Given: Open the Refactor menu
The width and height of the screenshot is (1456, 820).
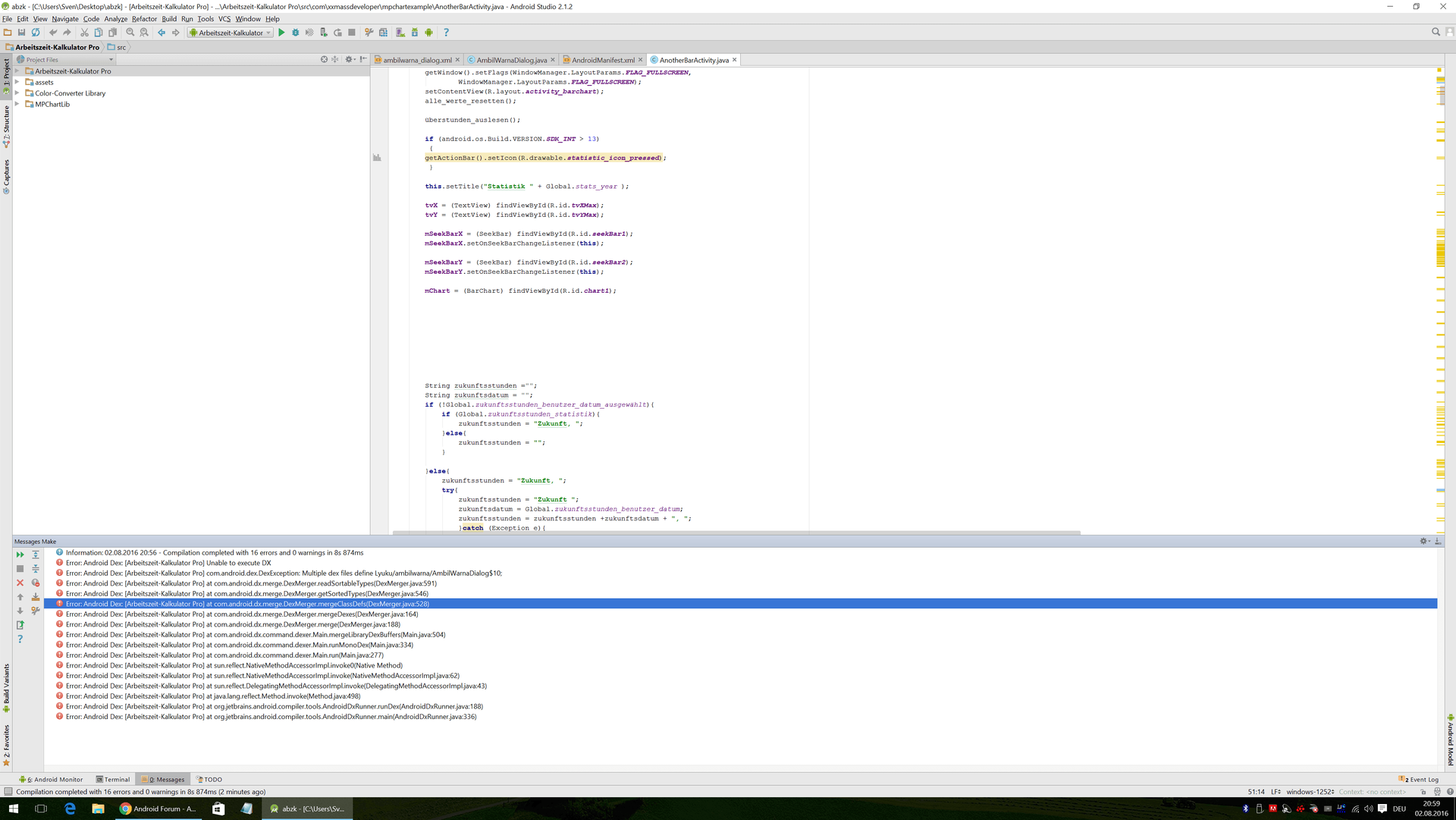Looking at the screenshot, I should [x=144, y=19].
